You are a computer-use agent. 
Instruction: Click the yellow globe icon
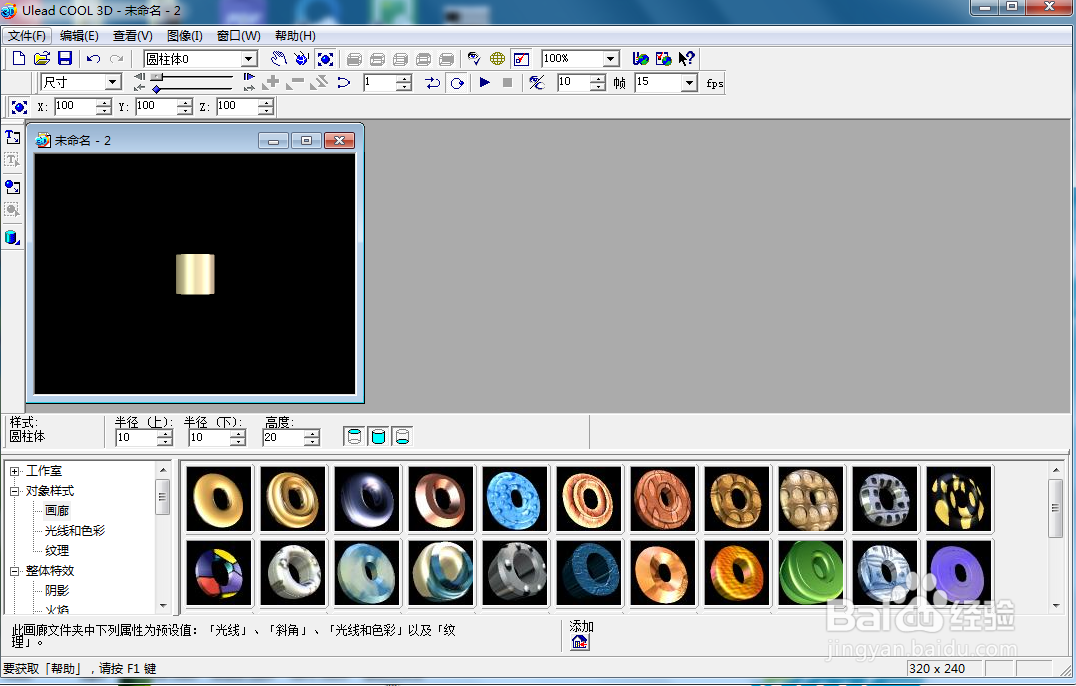(498, 59)
